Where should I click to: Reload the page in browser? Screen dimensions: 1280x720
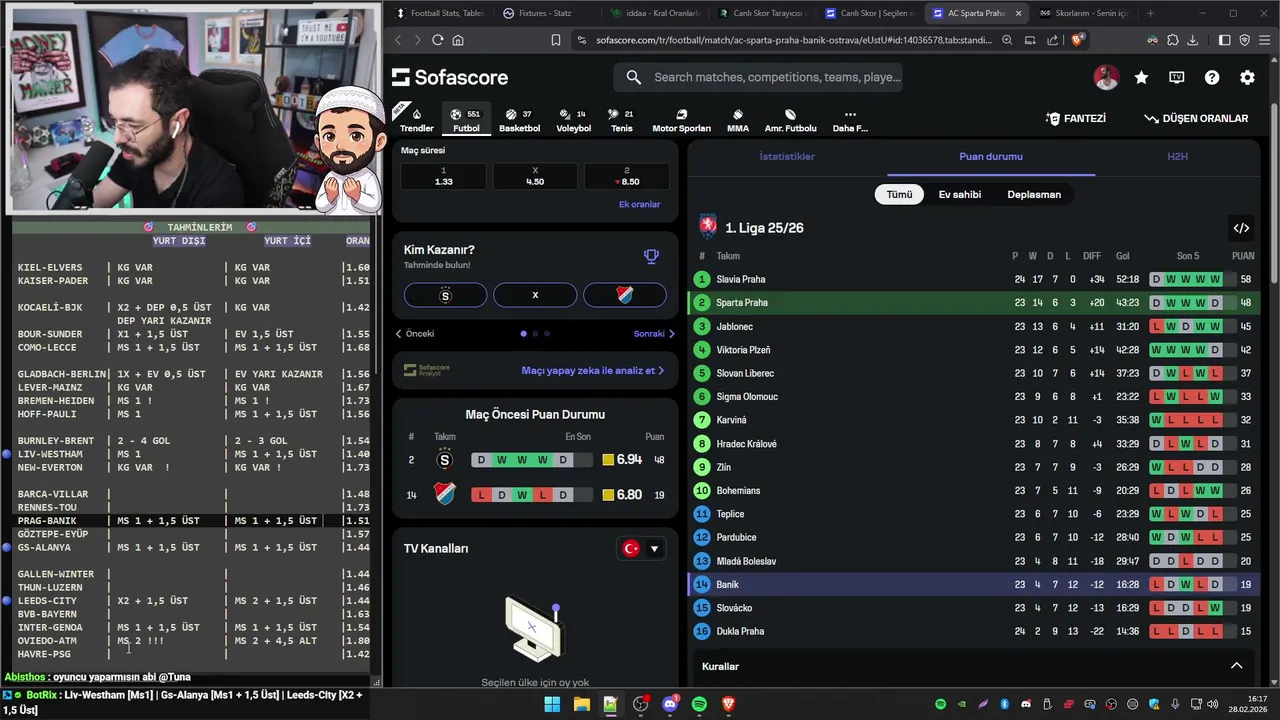point(437,40)
